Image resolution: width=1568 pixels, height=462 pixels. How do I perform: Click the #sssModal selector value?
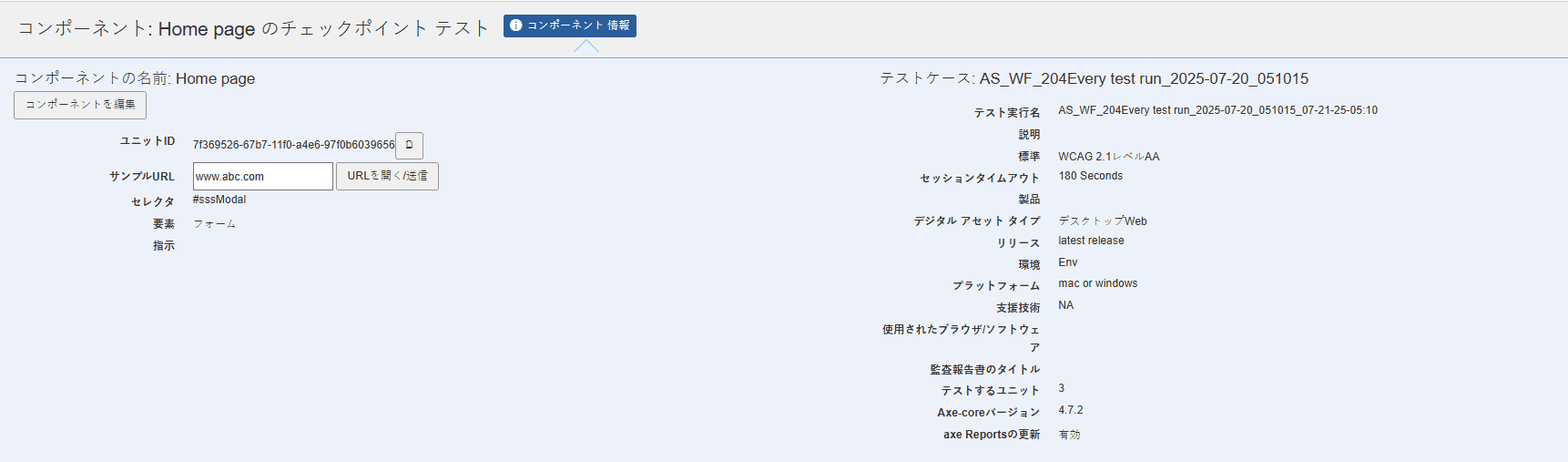tap(219, 200)
